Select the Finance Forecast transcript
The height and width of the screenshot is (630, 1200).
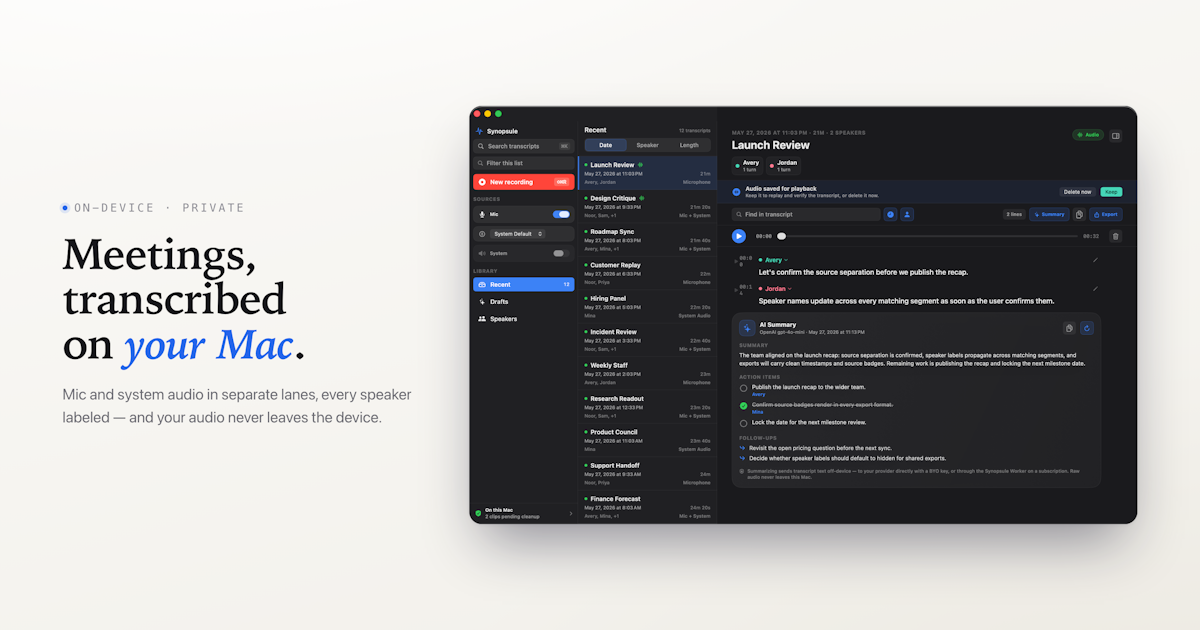tap(647, 506)
